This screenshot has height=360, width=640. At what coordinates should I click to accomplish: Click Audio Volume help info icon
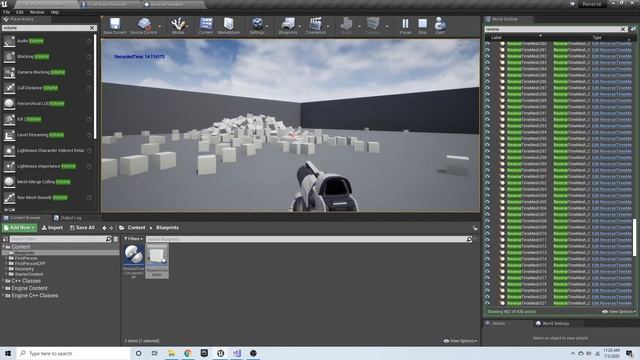coord(89,41)
